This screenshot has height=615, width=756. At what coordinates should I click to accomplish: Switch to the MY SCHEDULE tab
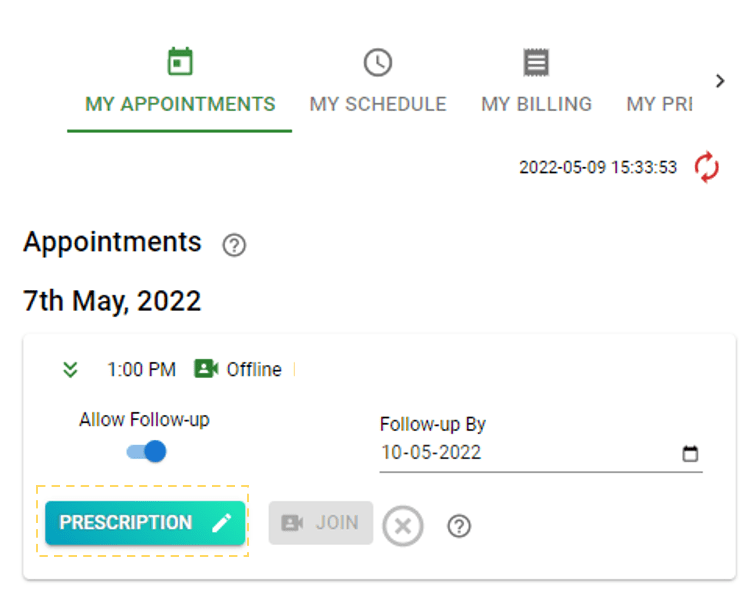click(378, 104)
